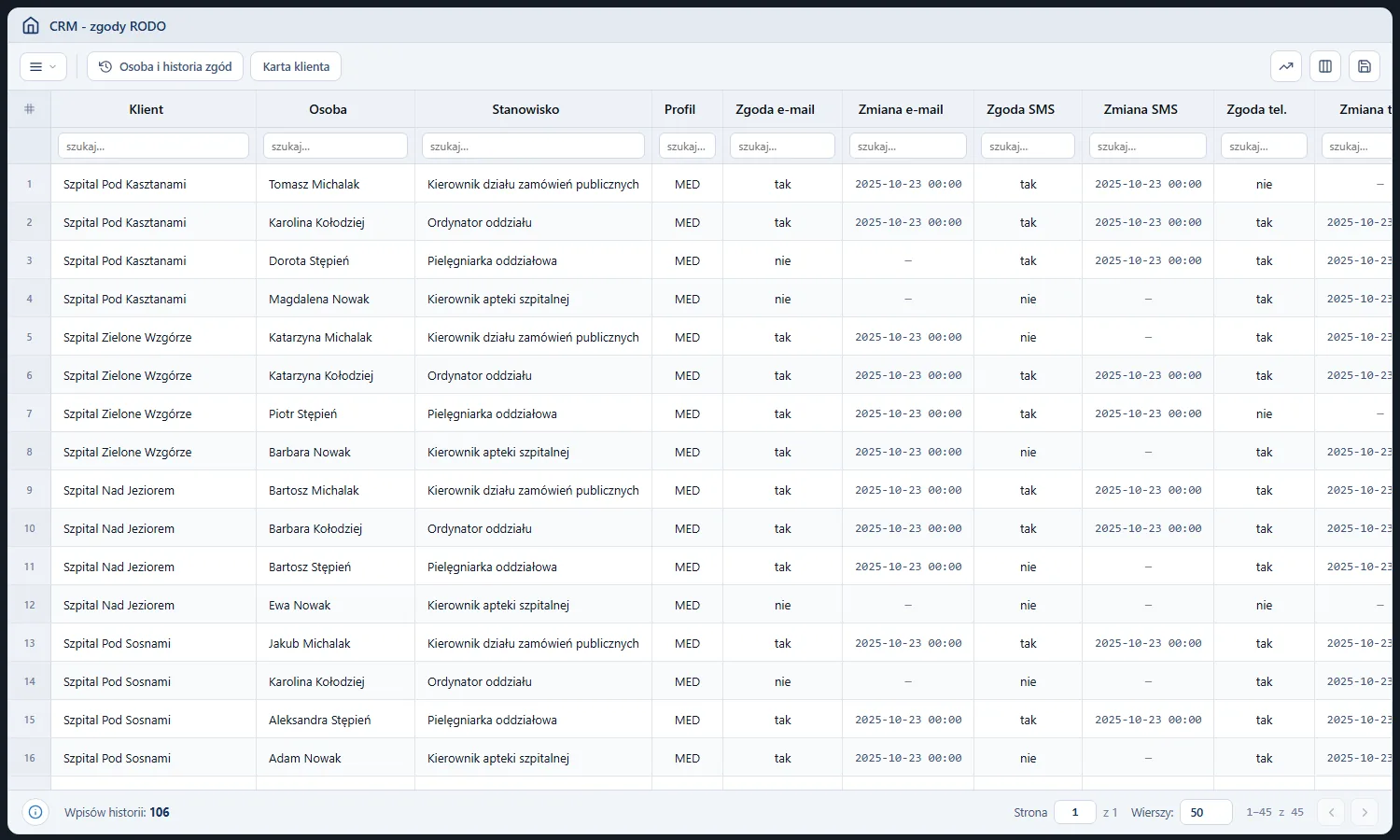Image resolution: width=1400 pixels, height=840 pixels.
Task: Select the Jakub Michalak cell
Action: click(x=335, y=643)
